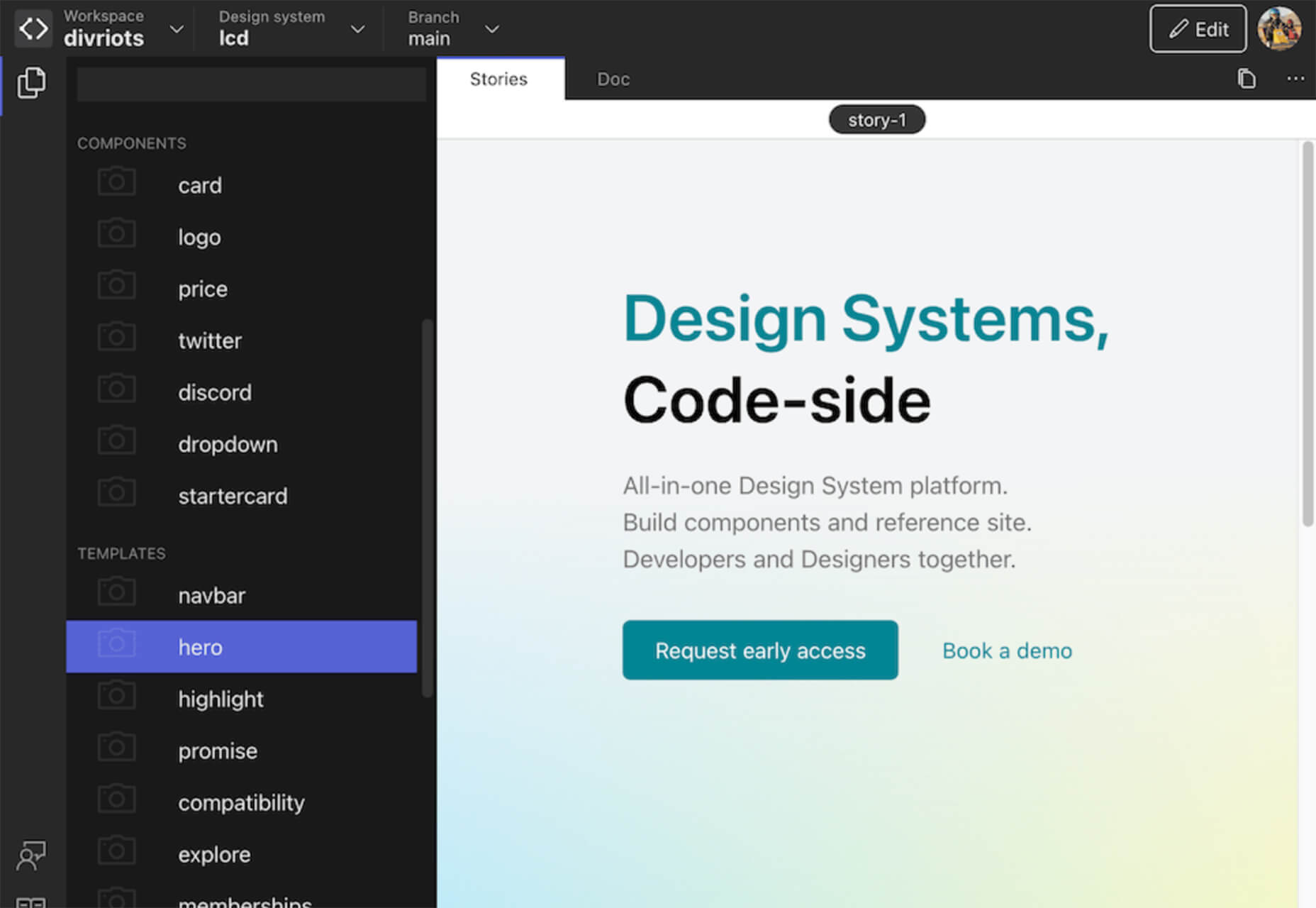Image resolution: width=1316 pixels, height=908 pixels.
Task: Select the story-1 pill label
Action: click(x=877, y=120)
